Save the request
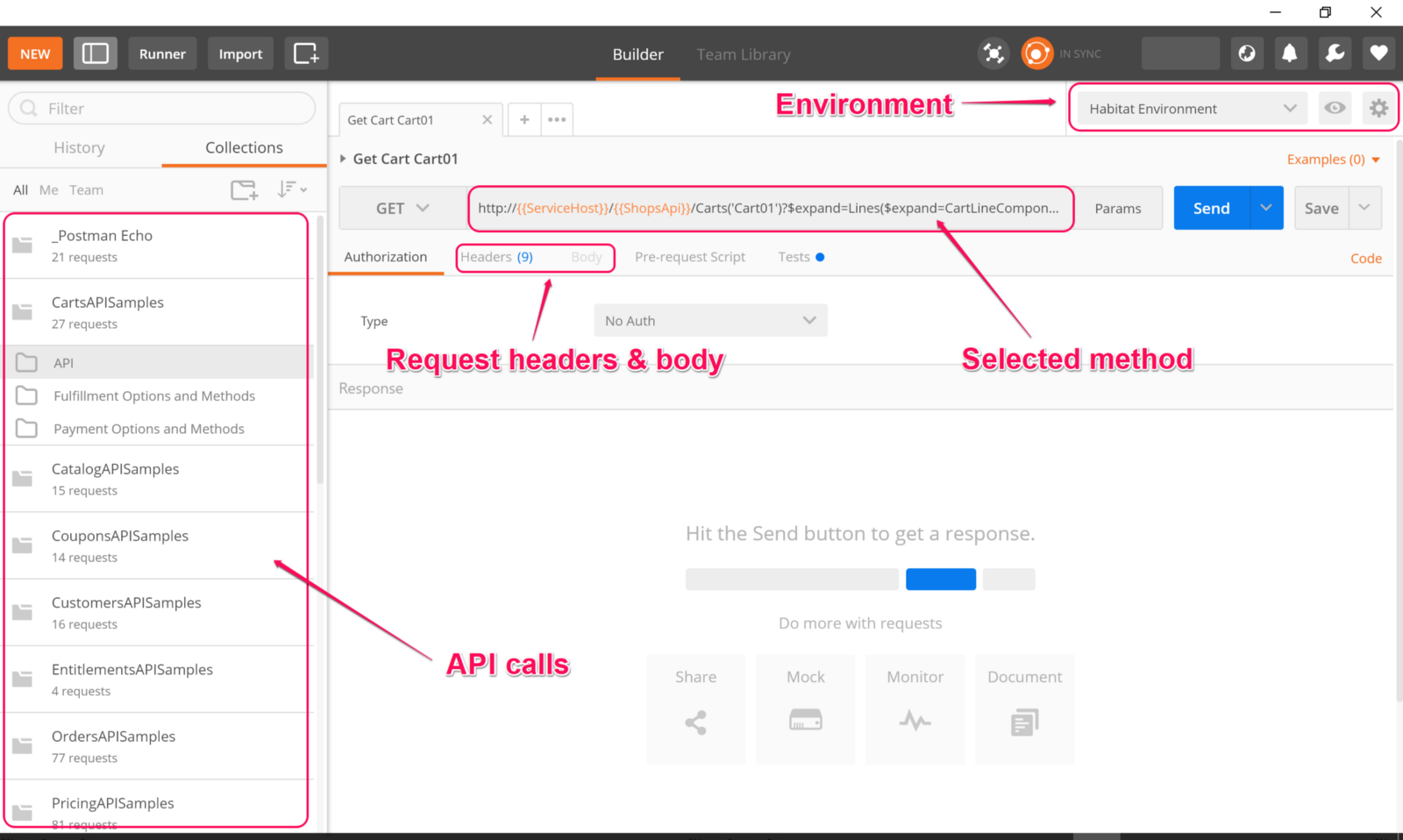The height and width of the screenshot is (840, 1403). pyautogui.click(x=1321, y=208)
